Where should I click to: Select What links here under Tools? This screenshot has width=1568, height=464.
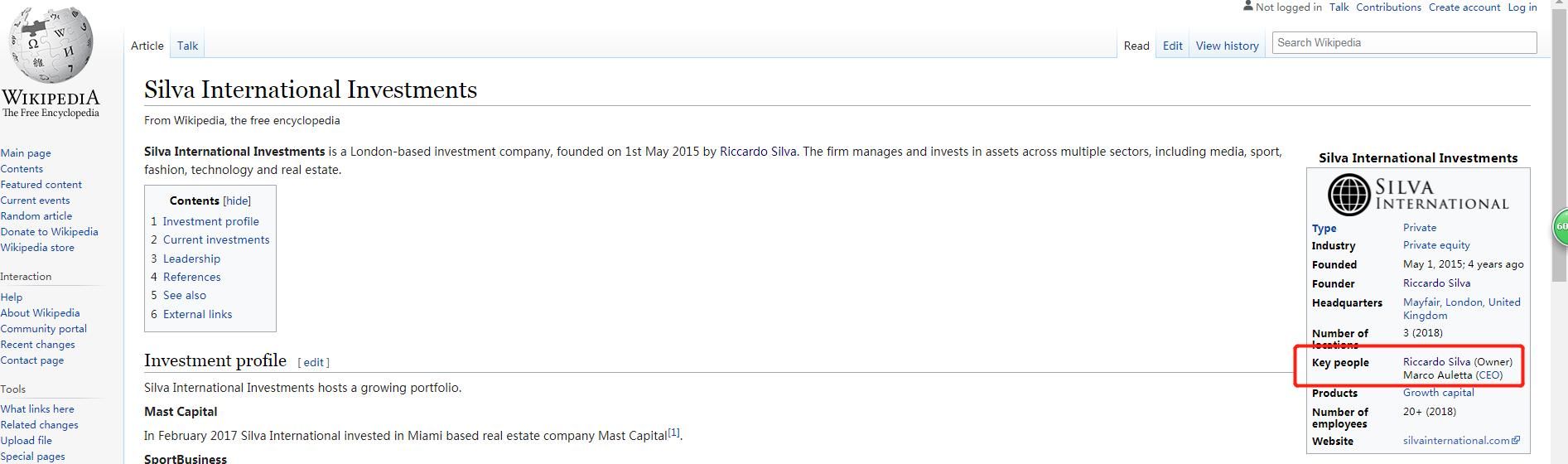pos(37,409)
